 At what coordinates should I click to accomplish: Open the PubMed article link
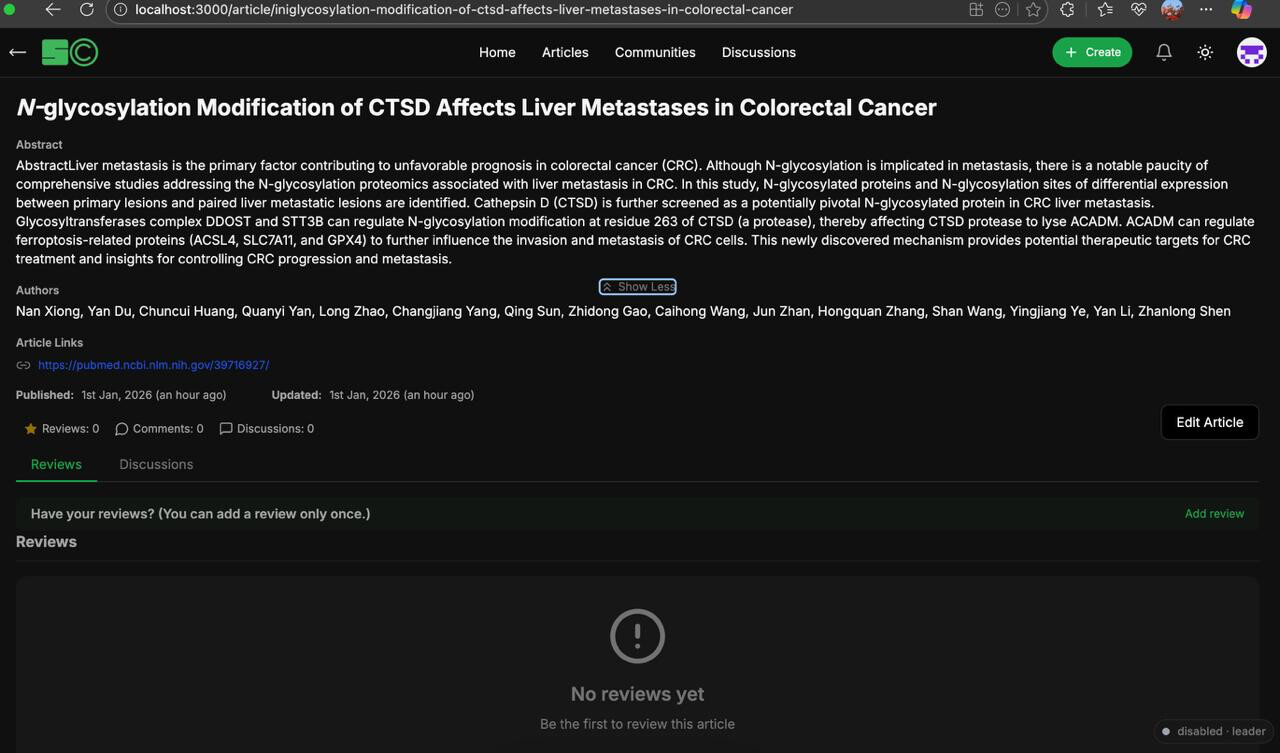pos(153,365)
